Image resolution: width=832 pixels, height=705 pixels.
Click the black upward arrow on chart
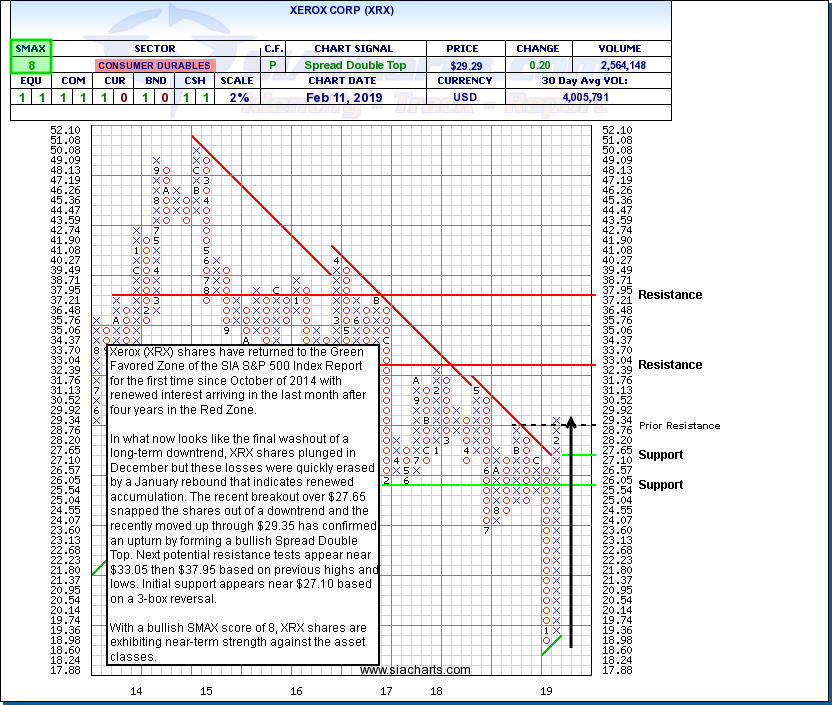coord(571,530)
